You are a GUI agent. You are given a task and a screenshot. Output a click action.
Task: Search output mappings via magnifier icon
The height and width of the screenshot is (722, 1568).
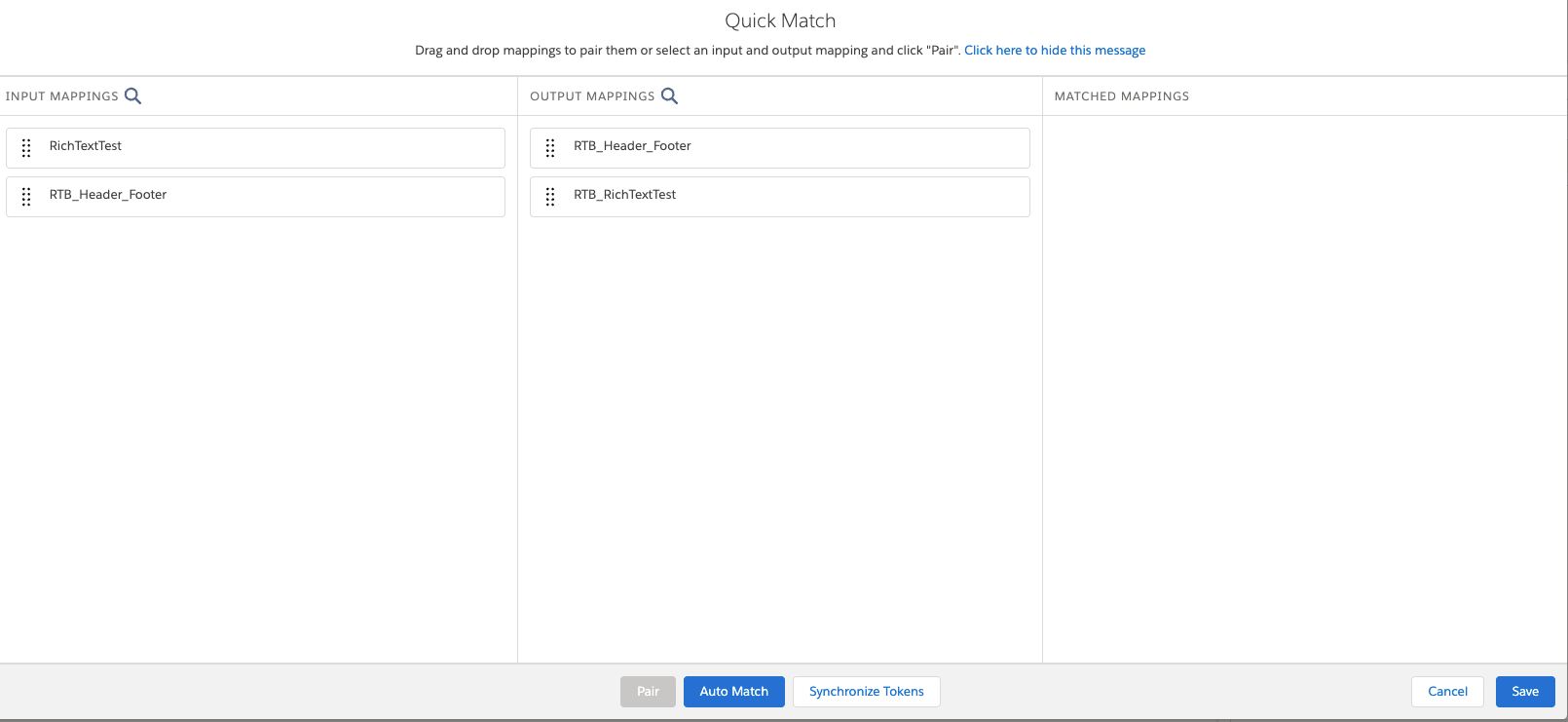click(670, 95)
